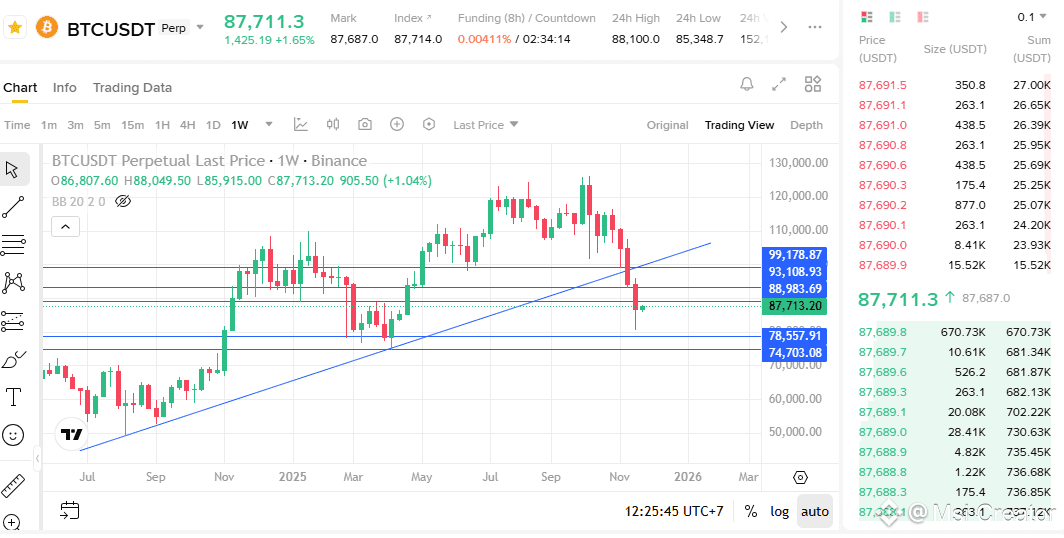
Task: Open the candlestick chart type icon
Action: [x=332, y=124]
